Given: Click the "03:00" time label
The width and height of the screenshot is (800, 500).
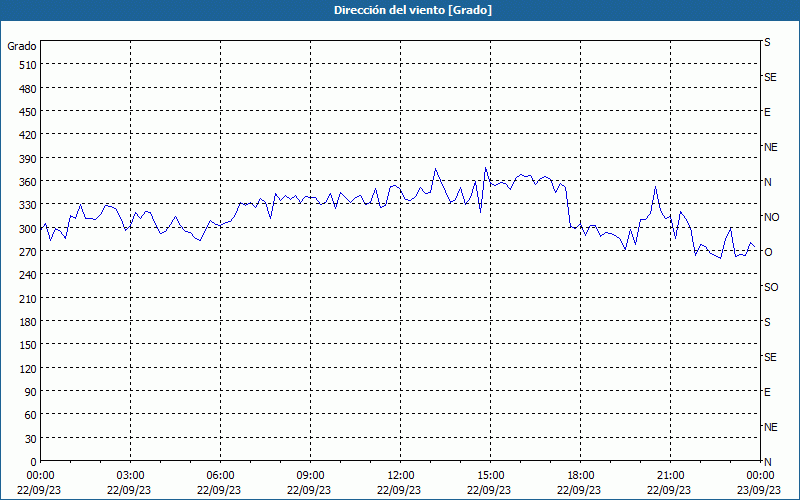Looking at the screenshot, I should [x=131, y=476].
